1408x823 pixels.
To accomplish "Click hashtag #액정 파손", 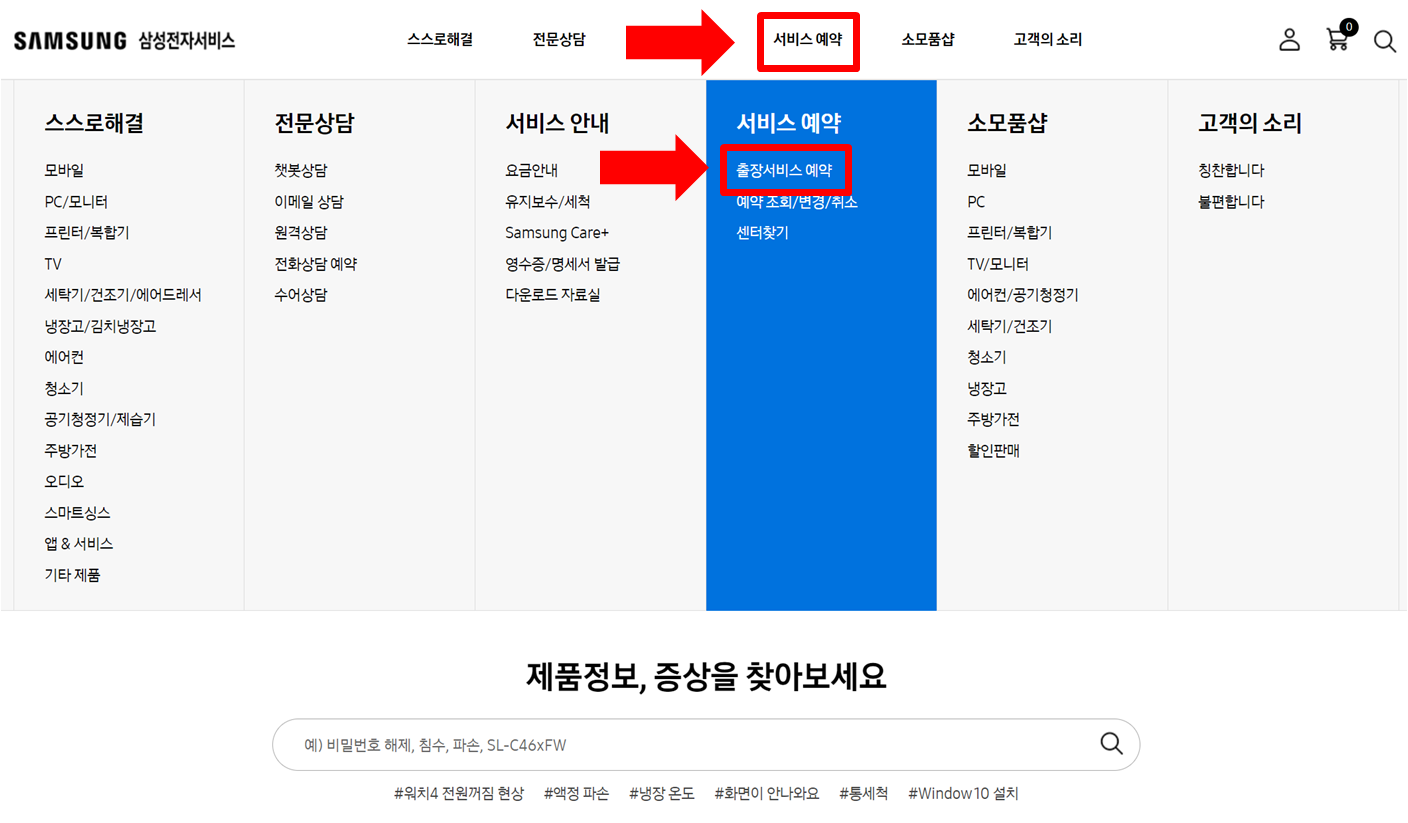I will (x=576, y=794).
